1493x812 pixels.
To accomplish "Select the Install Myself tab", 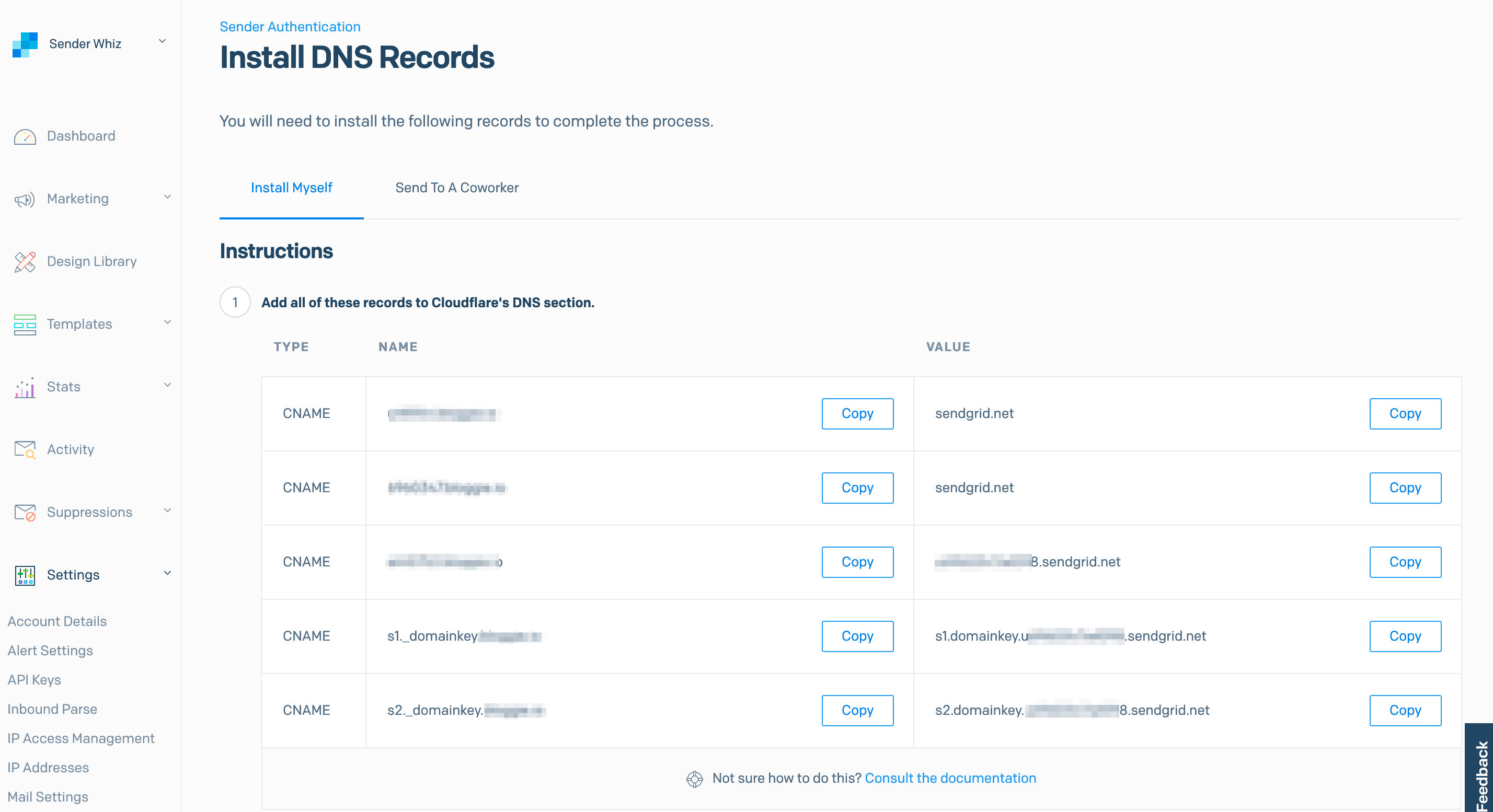I will [291, 187].
